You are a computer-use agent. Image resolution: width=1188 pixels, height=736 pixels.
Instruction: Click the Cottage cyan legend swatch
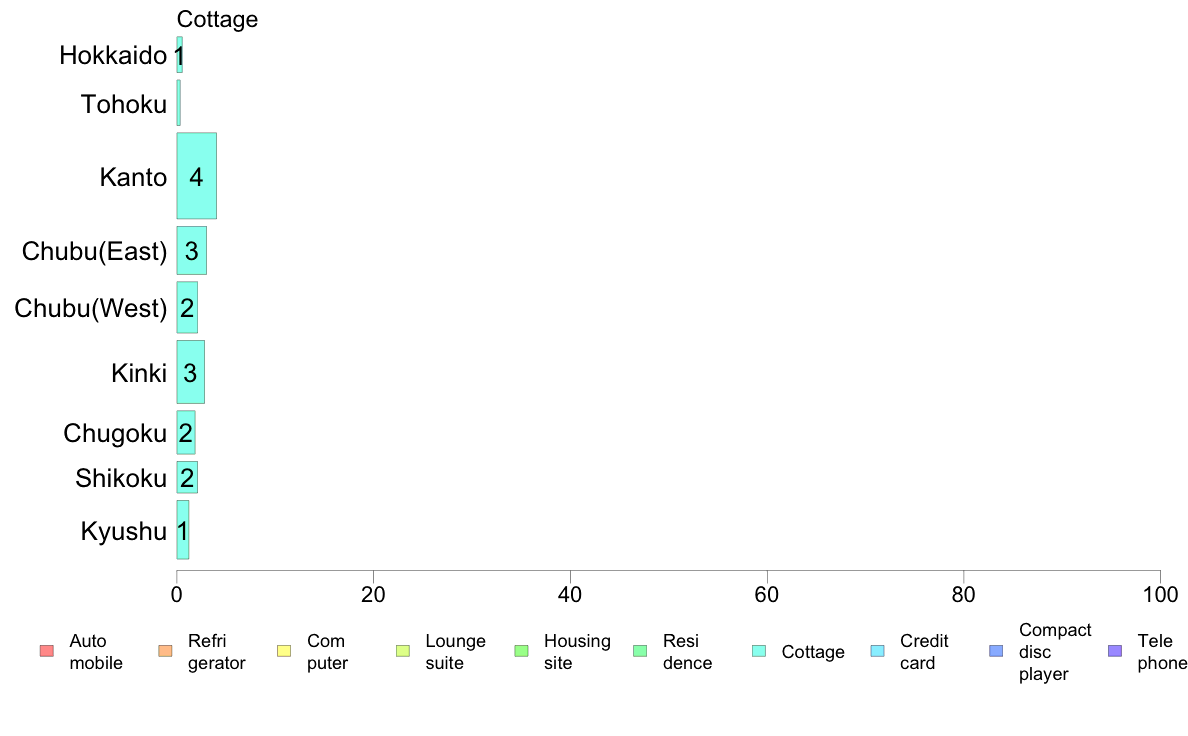pyautogui.click(x=759, y=651)
